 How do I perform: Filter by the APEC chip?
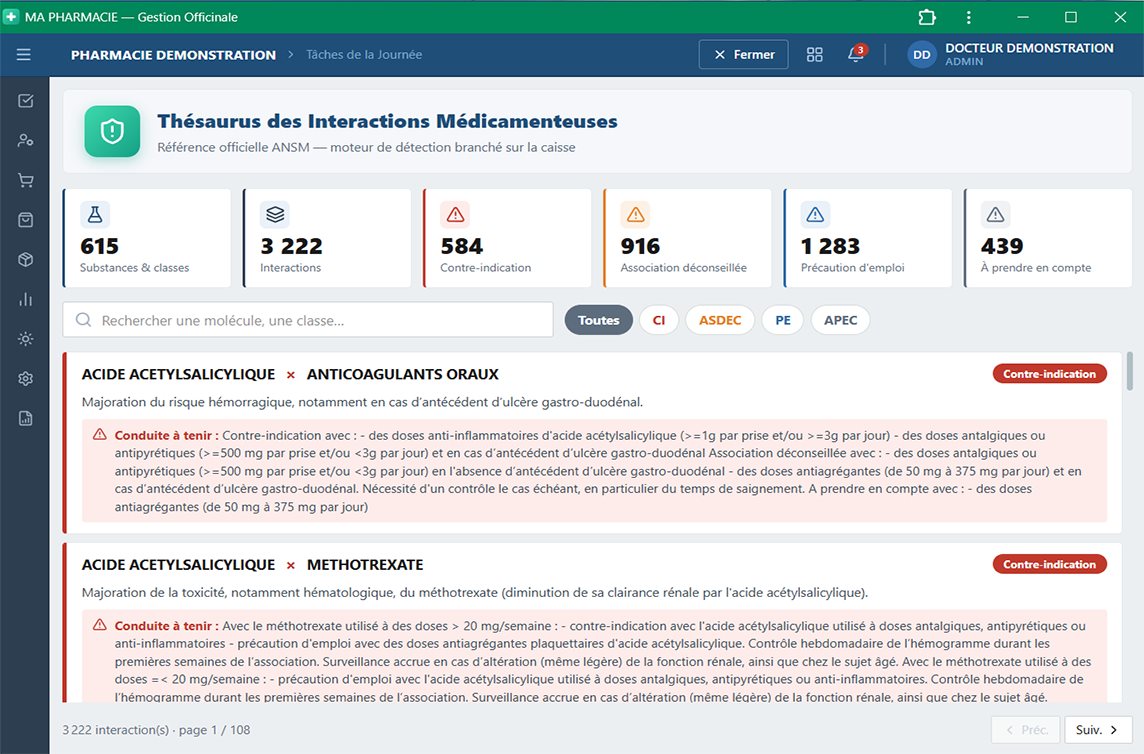(840, 320)
